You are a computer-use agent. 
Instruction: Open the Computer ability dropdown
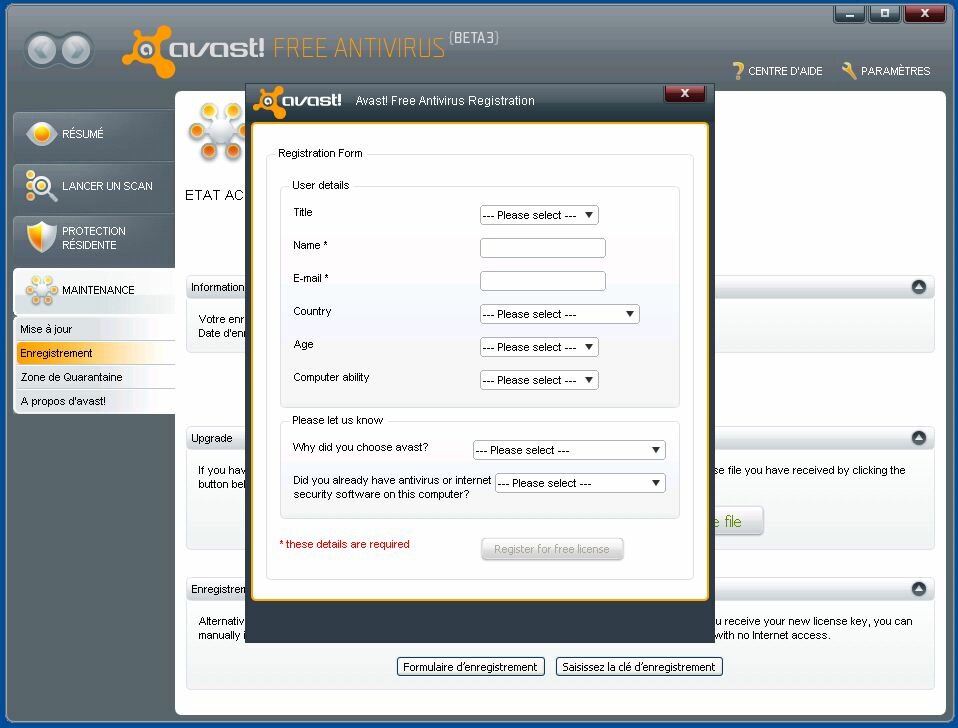[539, 380]
